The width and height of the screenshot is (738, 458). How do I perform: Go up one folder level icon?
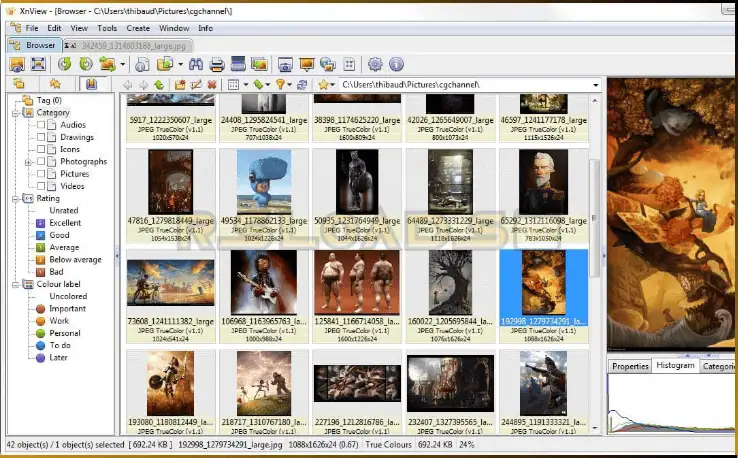tap(159, 85)
